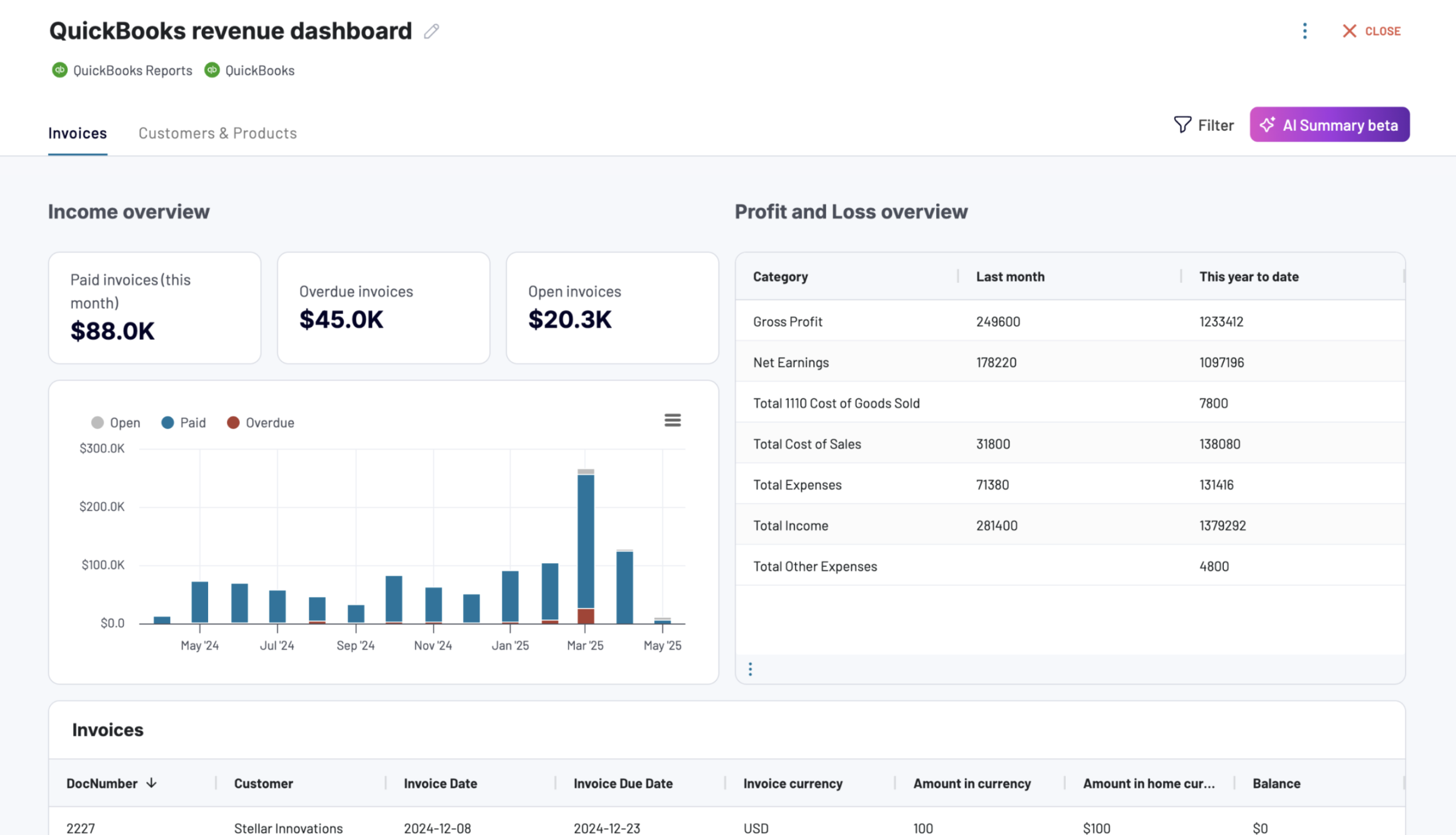The image size is (1456, 835).
Task: Sort by Amount in currency header
Action: [x=972, y=783]
